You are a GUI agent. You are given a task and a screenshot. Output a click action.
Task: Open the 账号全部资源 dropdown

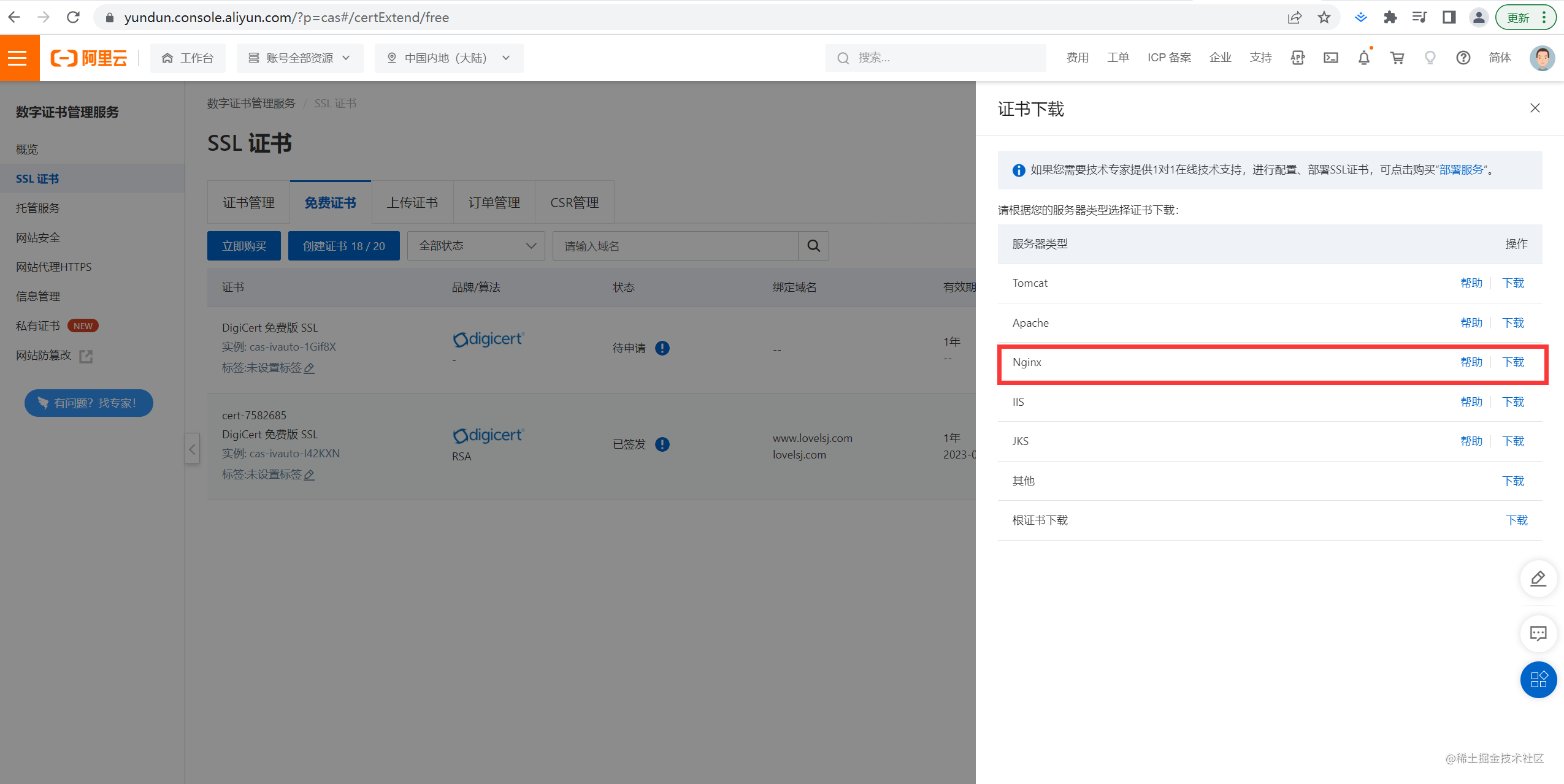point(299,58)
